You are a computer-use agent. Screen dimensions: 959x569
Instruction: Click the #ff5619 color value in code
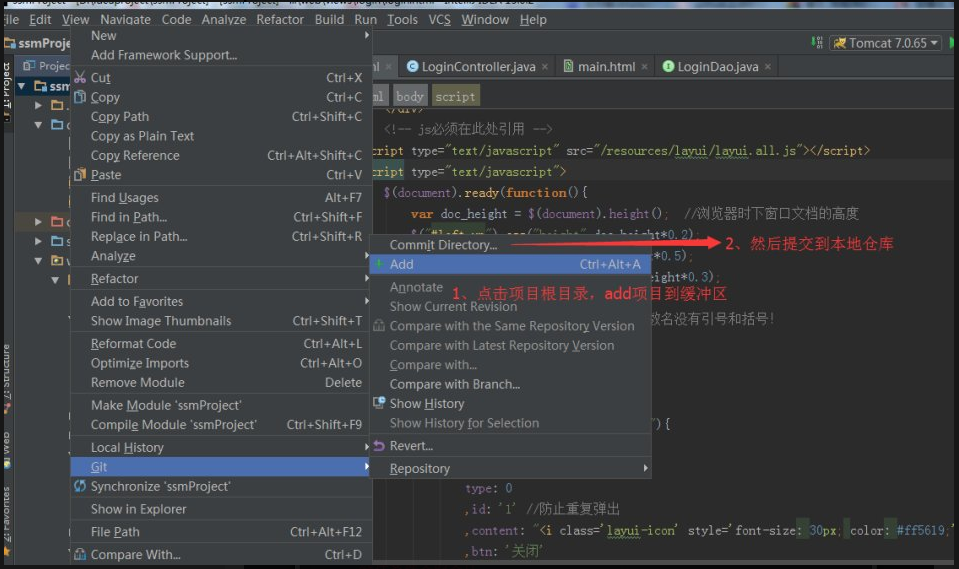[920, 530]
